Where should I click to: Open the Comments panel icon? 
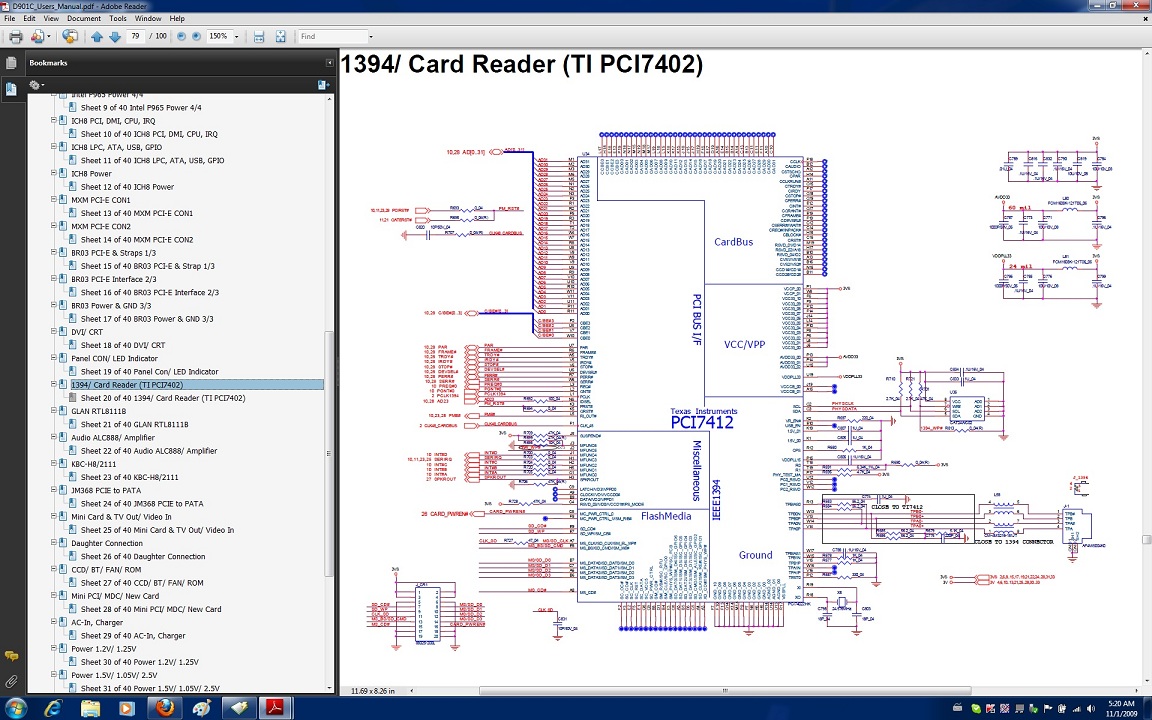(11, 655)
